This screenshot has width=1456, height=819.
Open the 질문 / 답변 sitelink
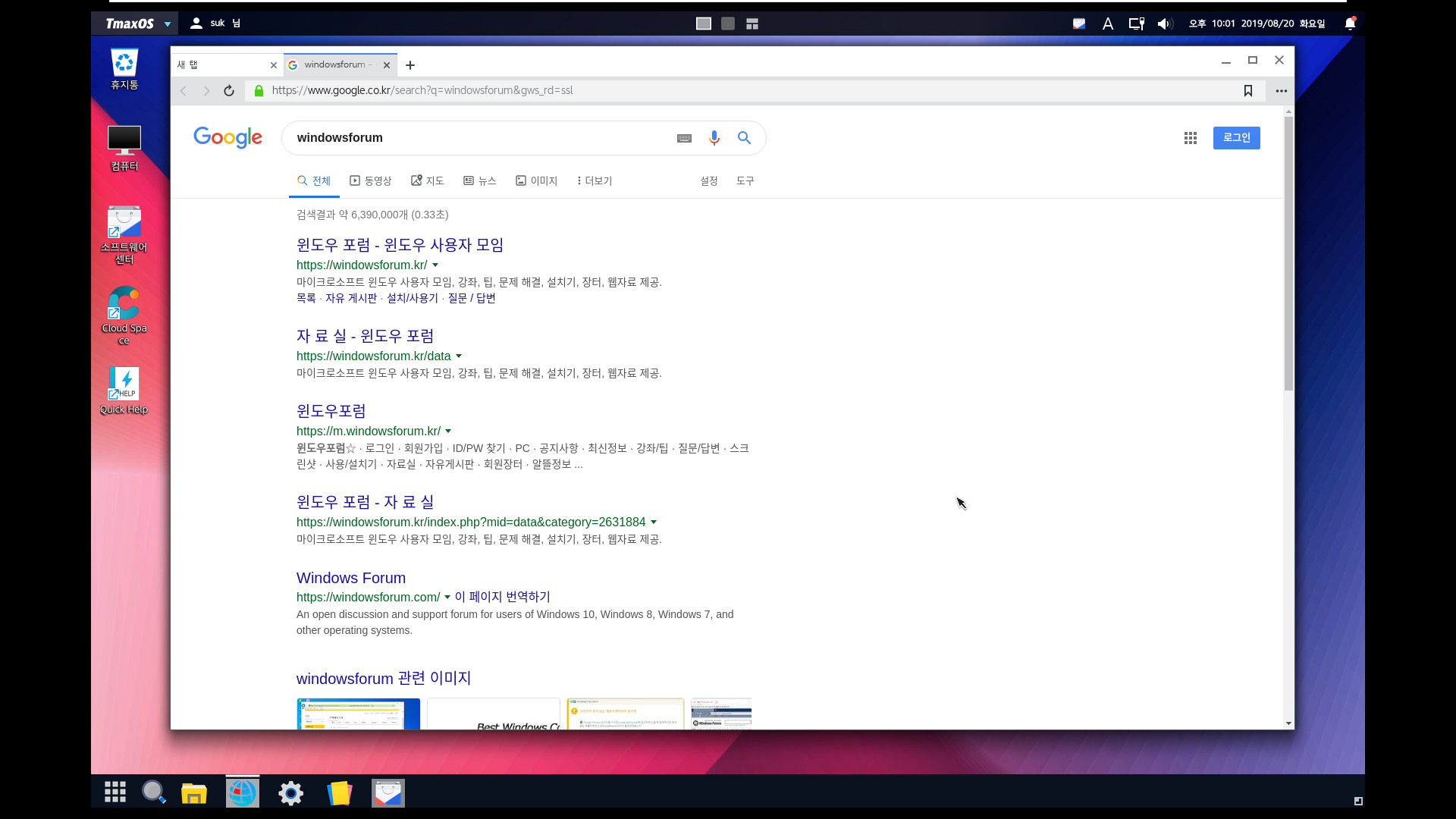[x=472, y=299]
